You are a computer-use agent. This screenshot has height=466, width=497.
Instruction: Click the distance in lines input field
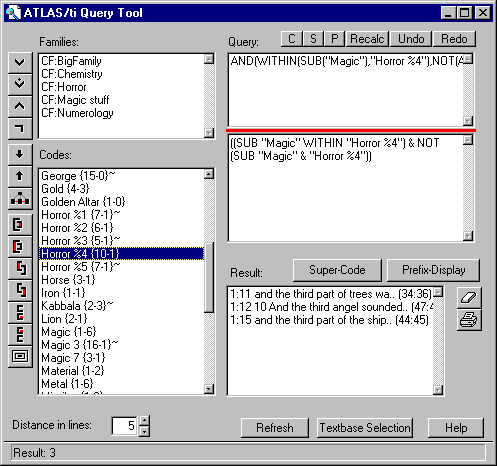125,426
